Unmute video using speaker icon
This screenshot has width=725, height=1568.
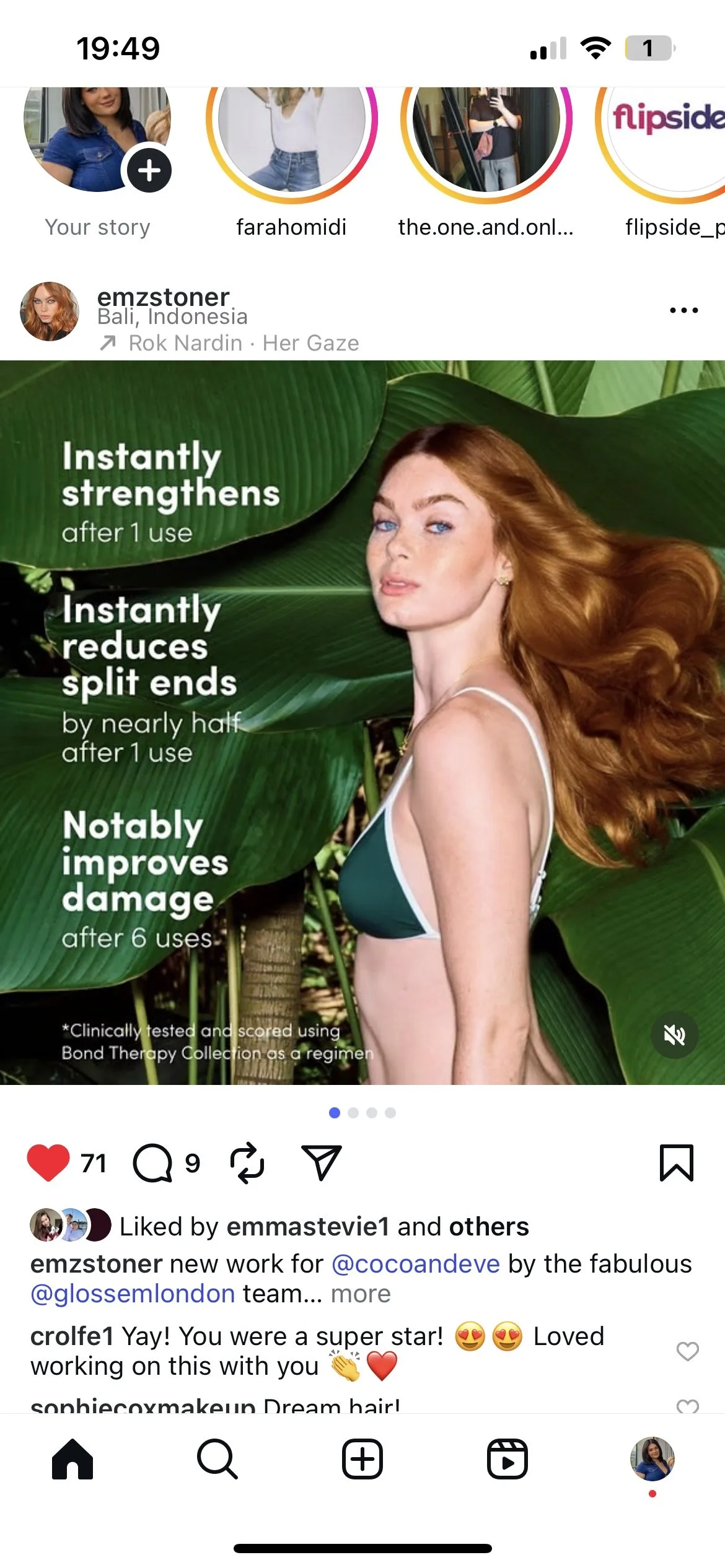coord(675,1035)
